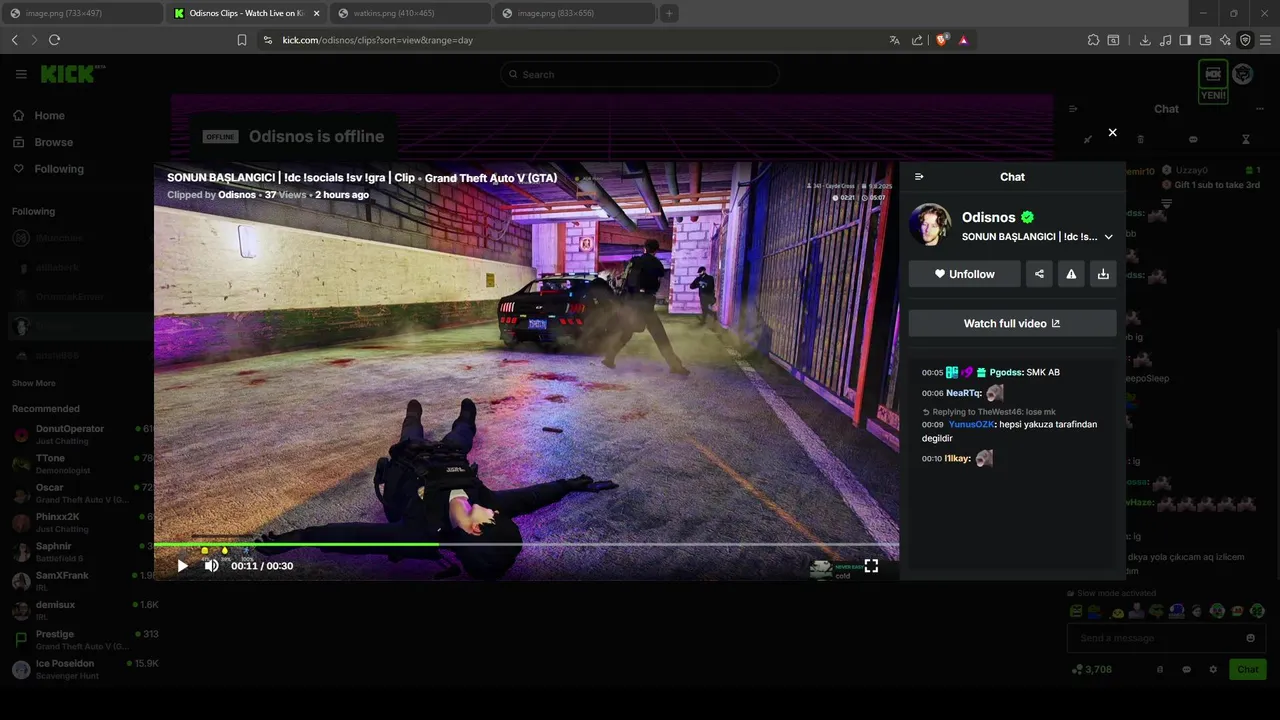1280x720 pixels.
Task: Open browser extensions puzzle icon
Action: (1093, 40)
